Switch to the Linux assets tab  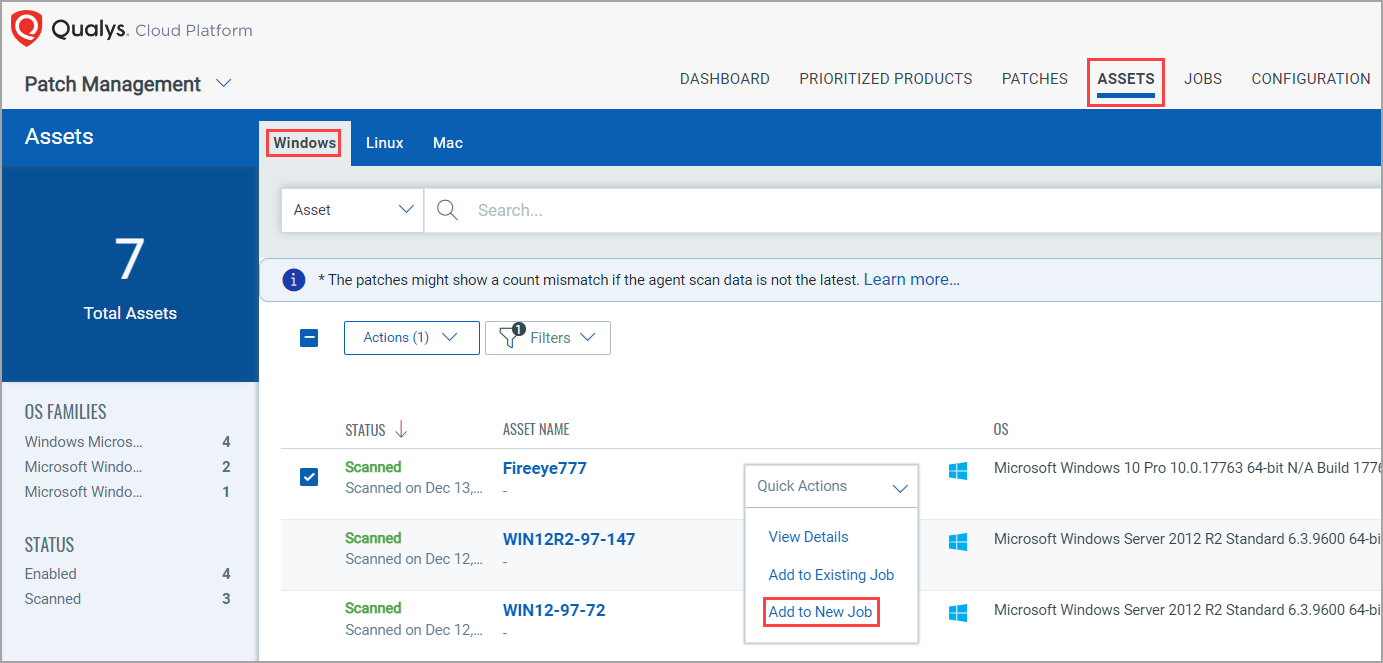point(385,143)
